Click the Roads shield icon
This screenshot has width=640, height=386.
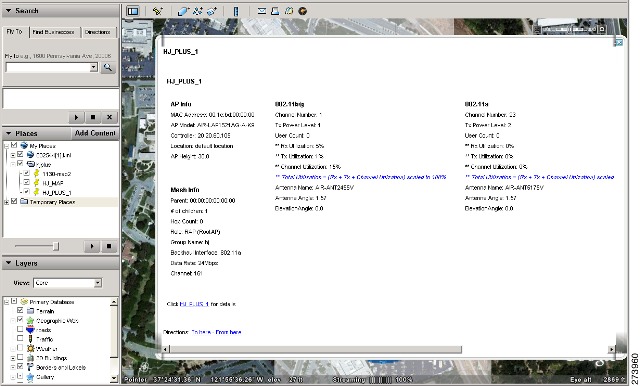point(30,330)
